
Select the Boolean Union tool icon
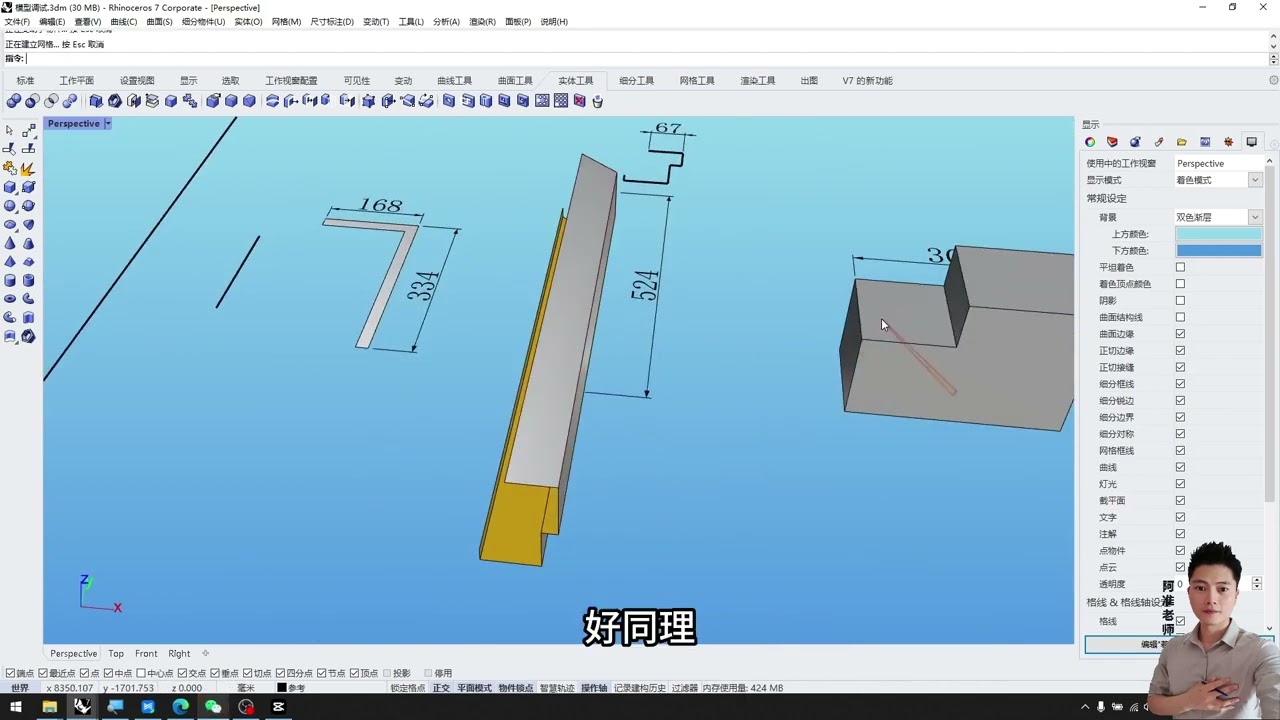pyautogui.click(x=14, y=101)
